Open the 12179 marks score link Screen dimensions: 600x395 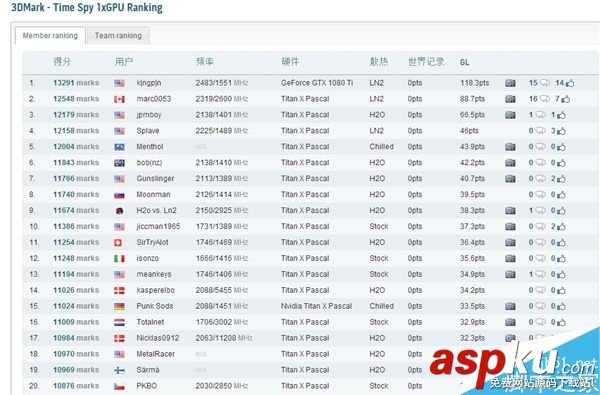[x=76, y=115]
